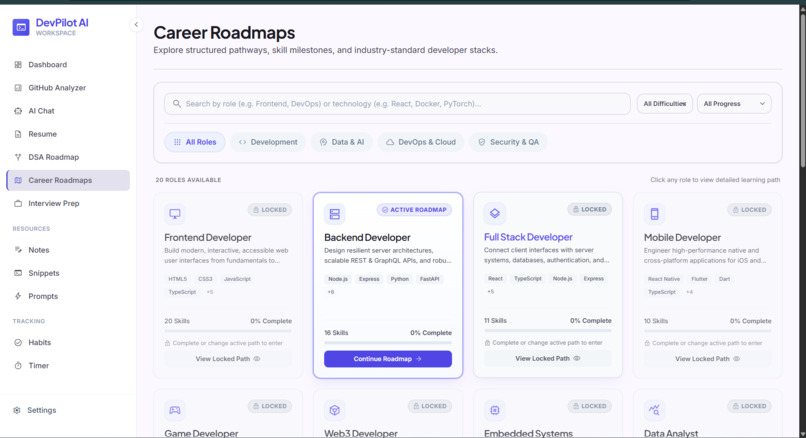
Task: View Locked Path for Full Stack Developer
Action: point(548,358)
